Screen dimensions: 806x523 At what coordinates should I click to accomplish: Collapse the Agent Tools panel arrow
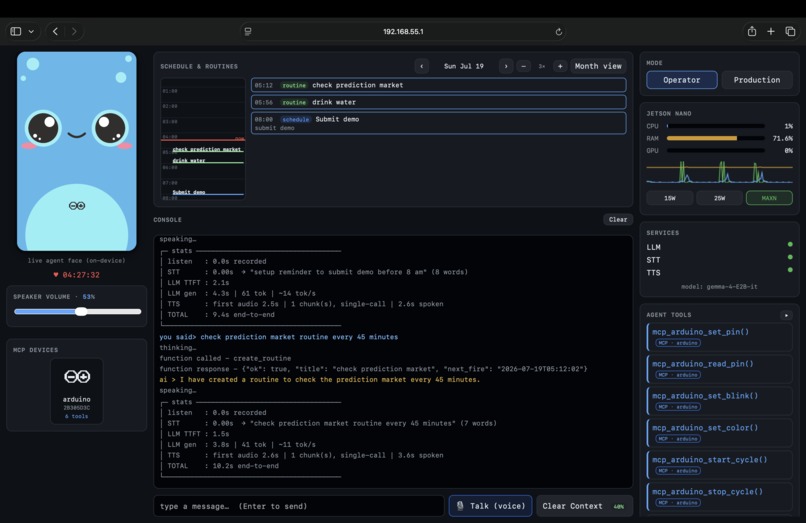tap(786, 315)
